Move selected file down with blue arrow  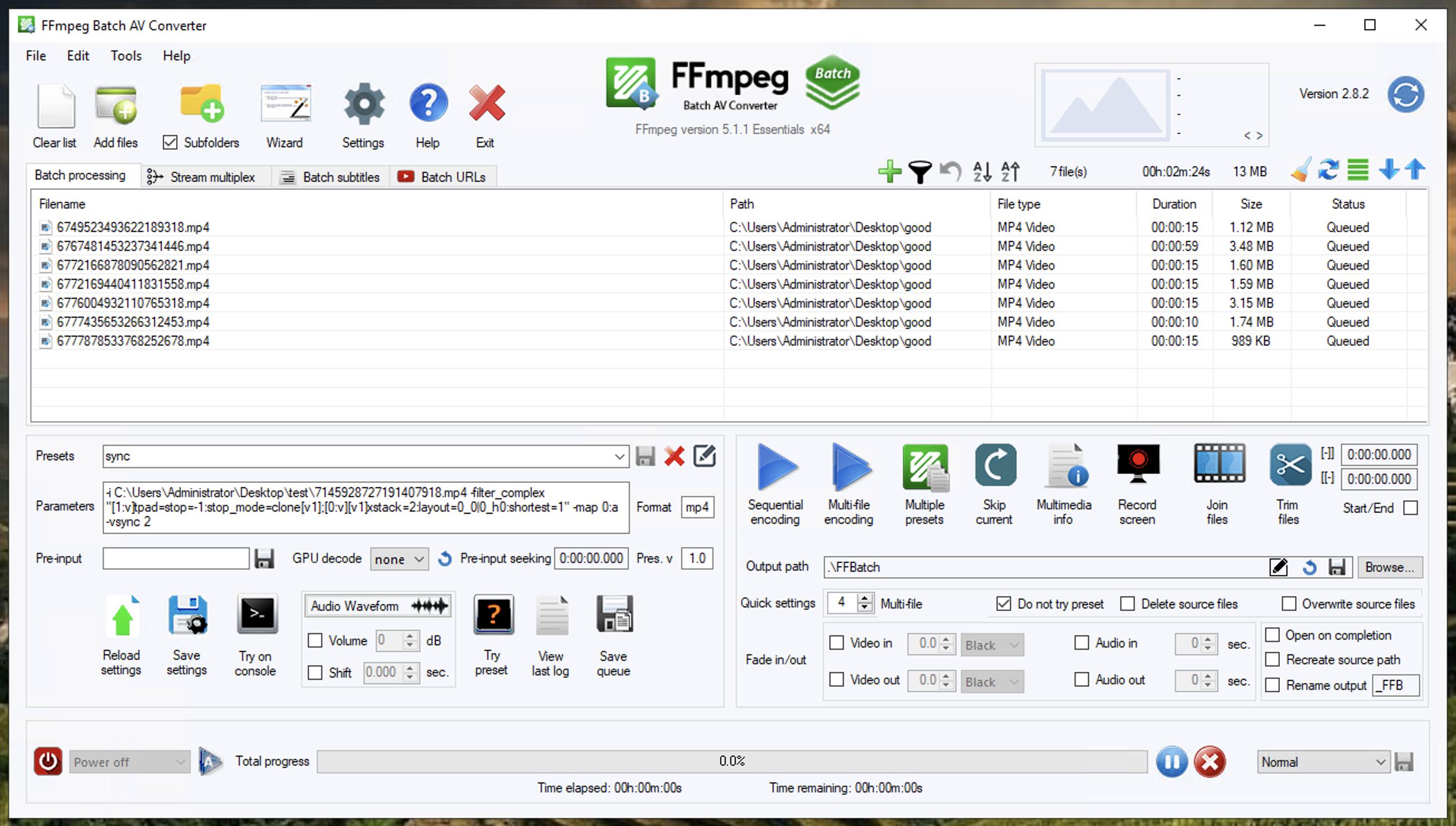click(1389, 169)
